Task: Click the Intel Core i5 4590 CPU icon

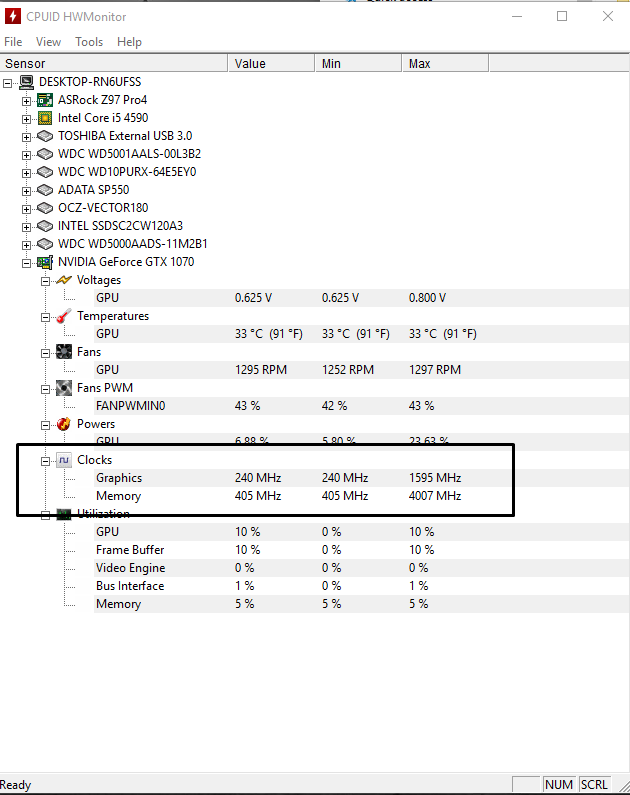Action: pyautogui.click(x=45, y=118)
